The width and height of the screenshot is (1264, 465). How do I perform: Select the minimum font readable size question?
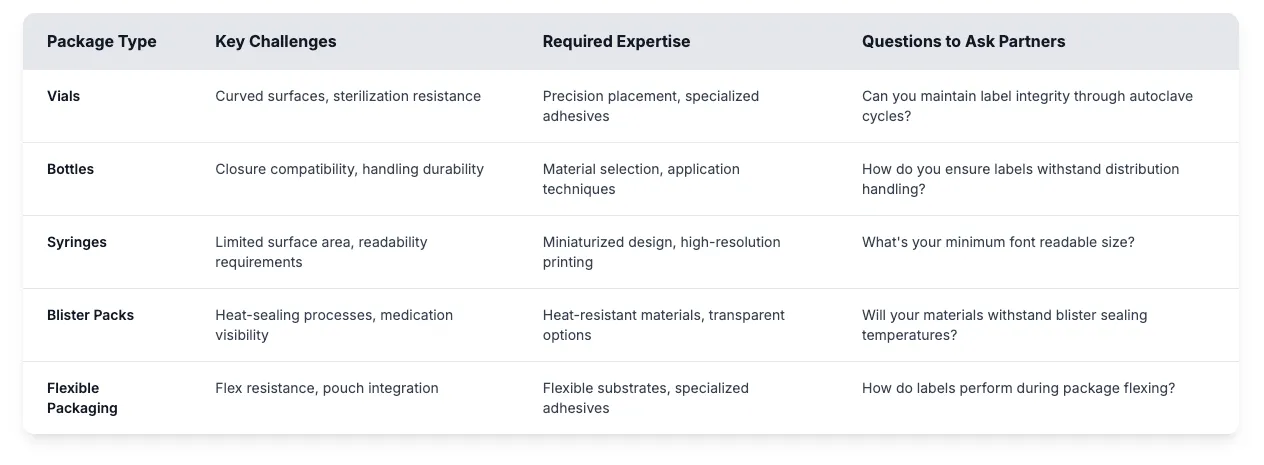click(x=1000, y=243)
